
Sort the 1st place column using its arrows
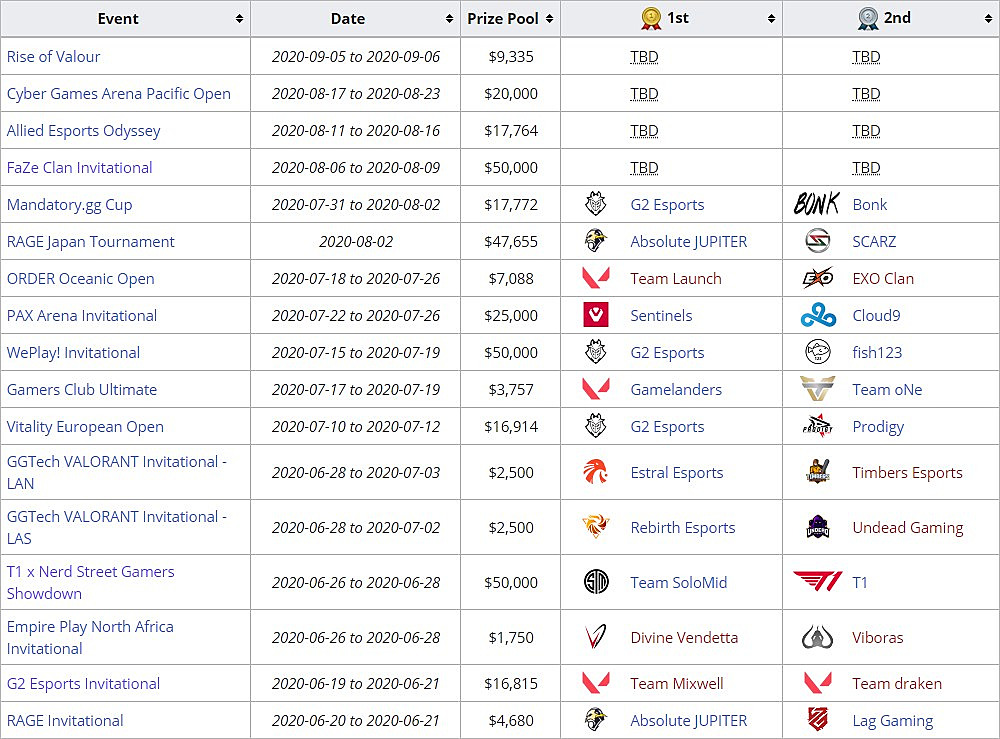771,18
